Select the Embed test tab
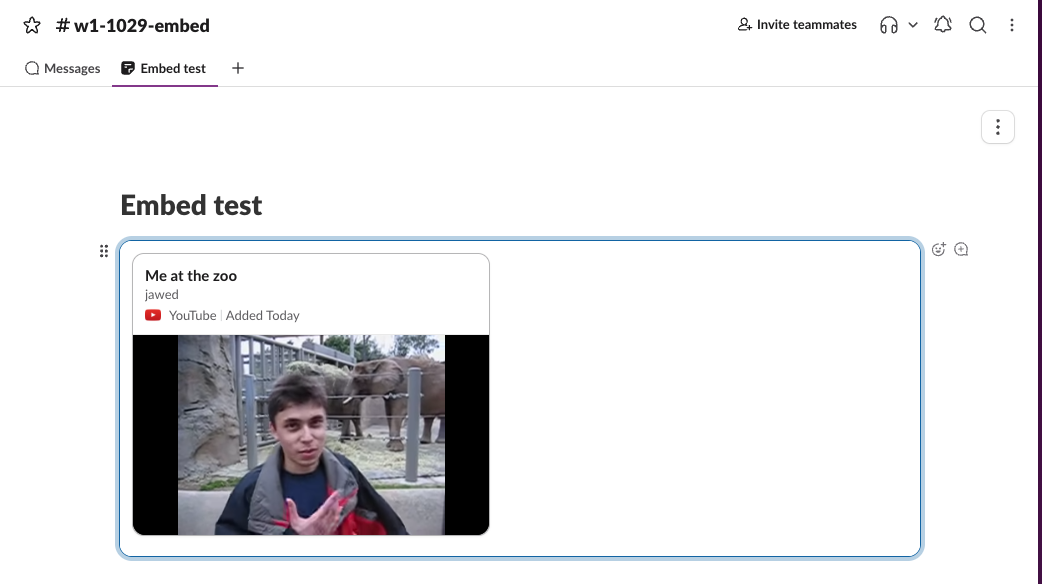Image resolution: width=1042 pixels, height=584 pixels. click(x=164, y=68)
